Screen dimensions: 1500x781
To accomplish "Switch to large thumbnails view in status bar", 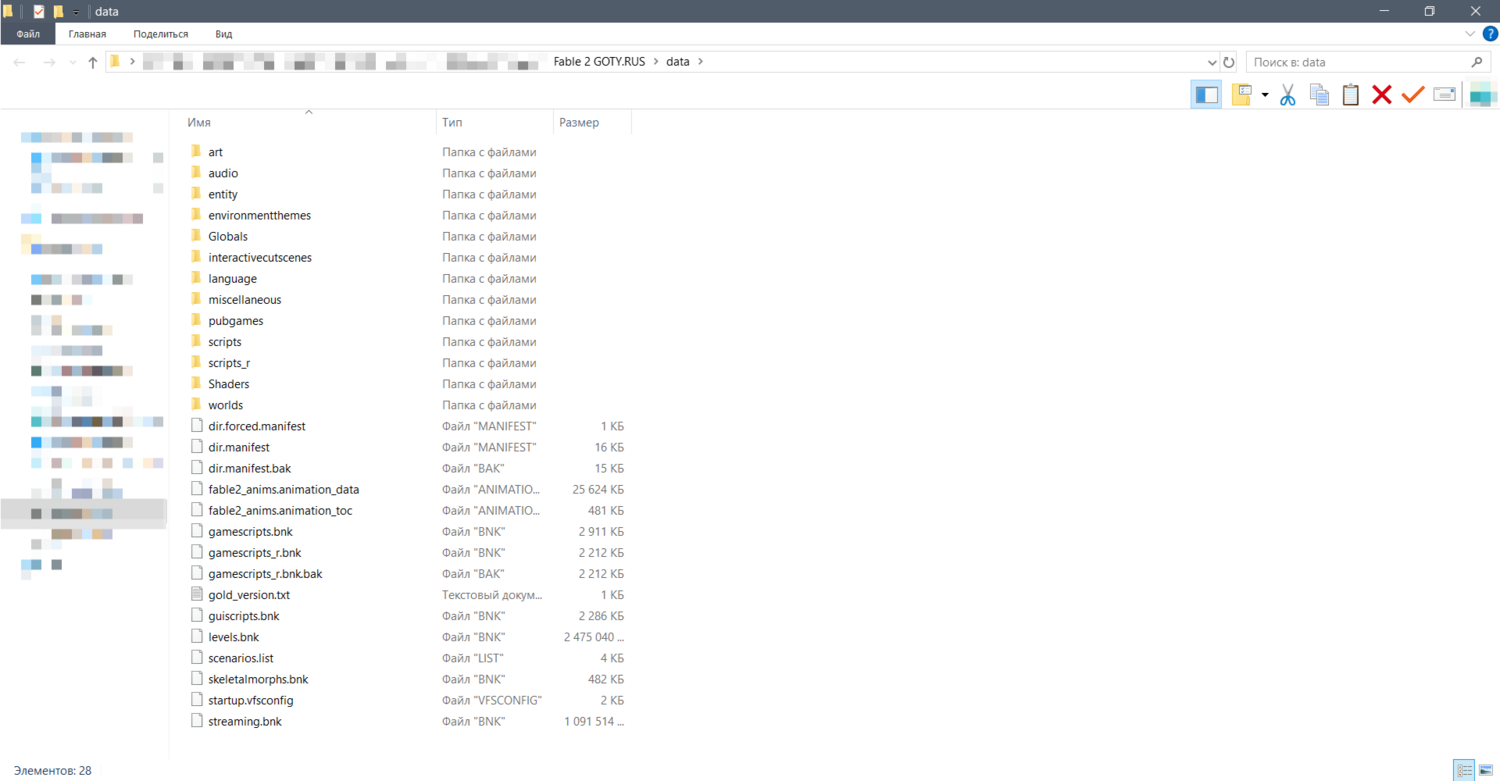I will click(1486, 770).
